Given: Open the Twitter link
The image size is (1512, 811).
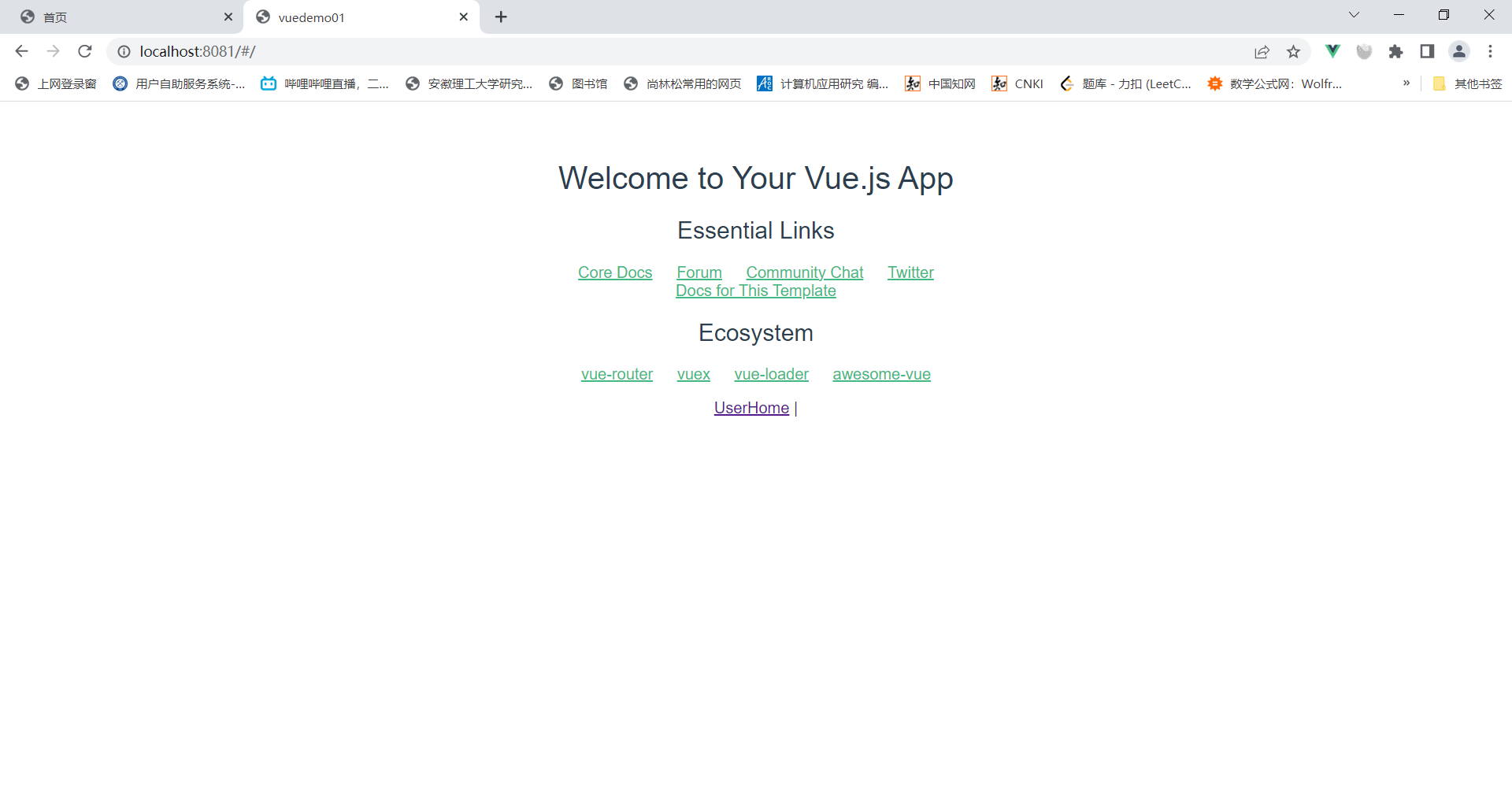Looking at the screenshot, I should point(910,272).
